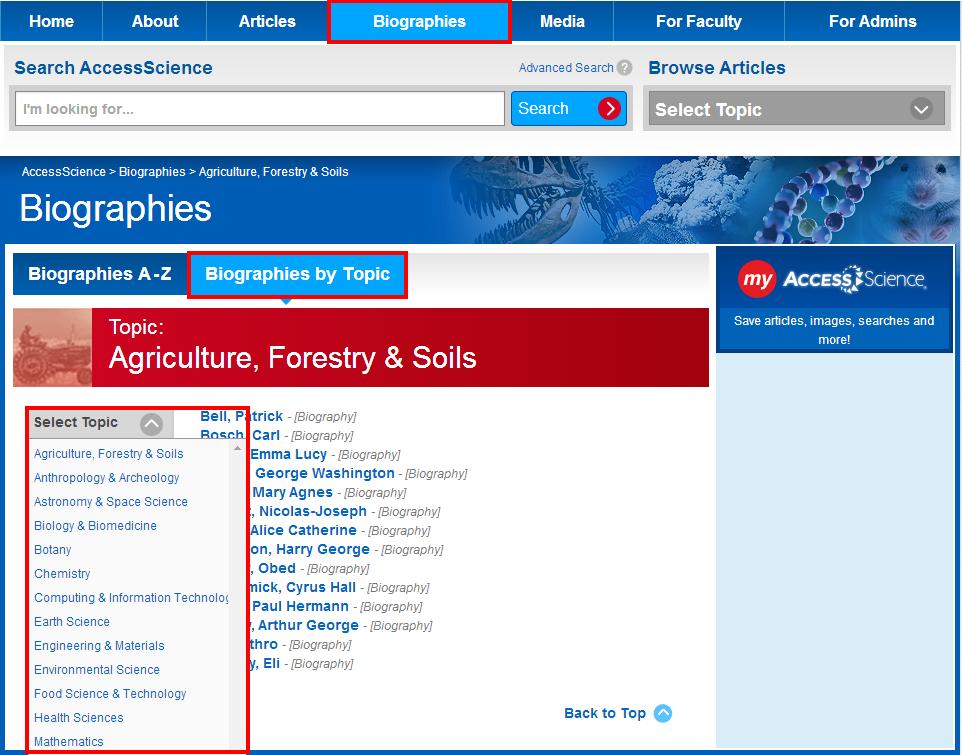Image resolution: width=962 pixels, height=755 pixels.
Task: Select the Earth Science topic
Action: click(x=72, y=621)
